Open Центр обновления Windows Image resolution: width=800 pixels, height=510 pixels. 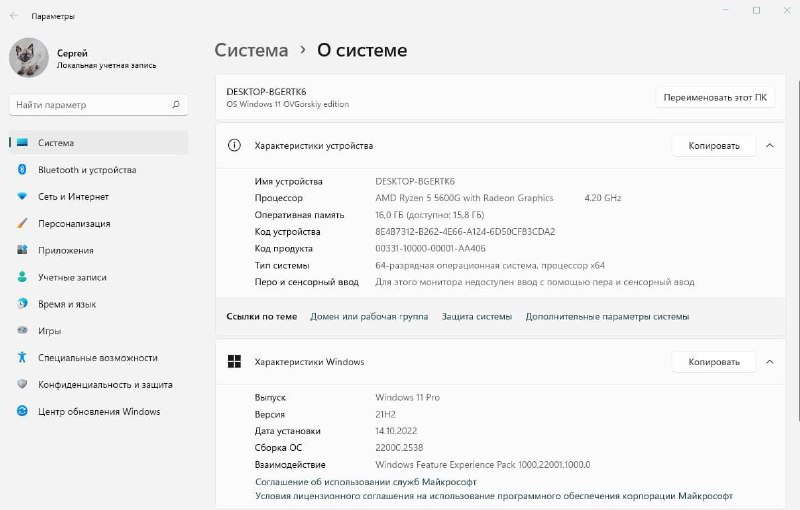pos(98,411)
